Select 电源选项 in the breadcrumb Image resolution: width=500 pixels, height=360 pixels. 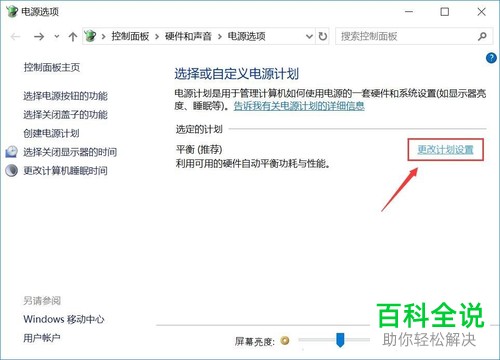(x=246, y=36)
